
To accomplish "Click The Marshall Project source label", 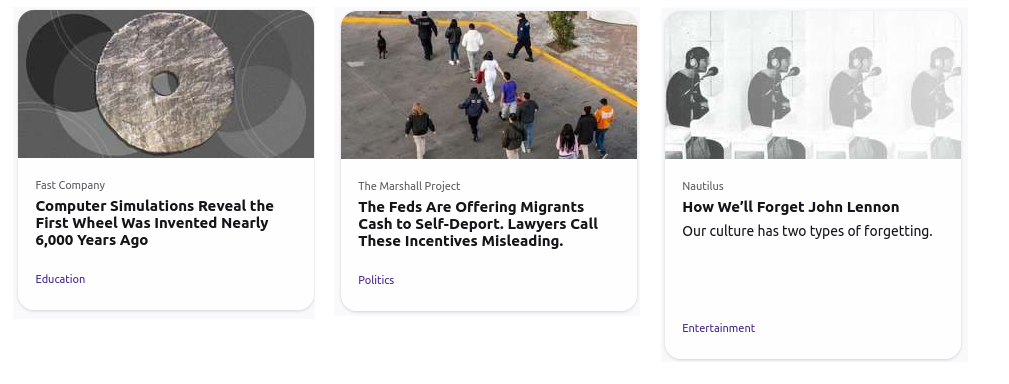I will [x=409, y=186].
